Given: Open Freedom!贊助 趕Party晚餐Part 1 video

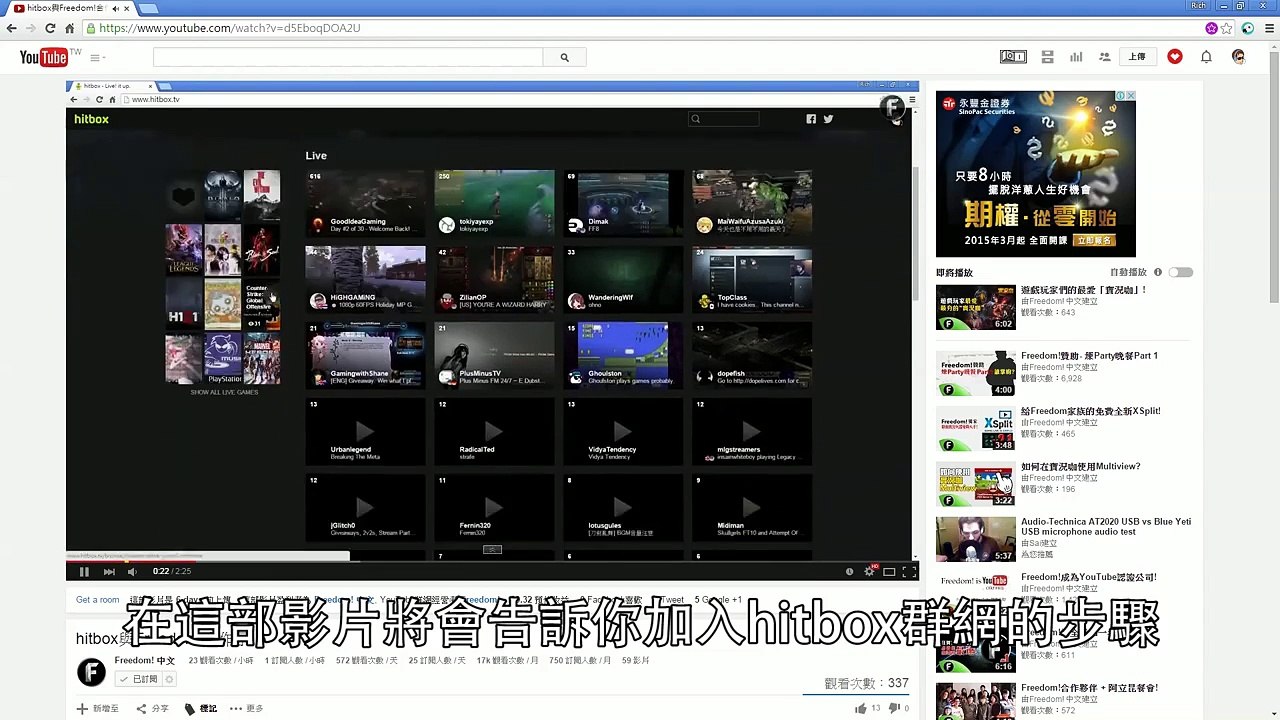Looking at the screenshot, I should 1089,355.
